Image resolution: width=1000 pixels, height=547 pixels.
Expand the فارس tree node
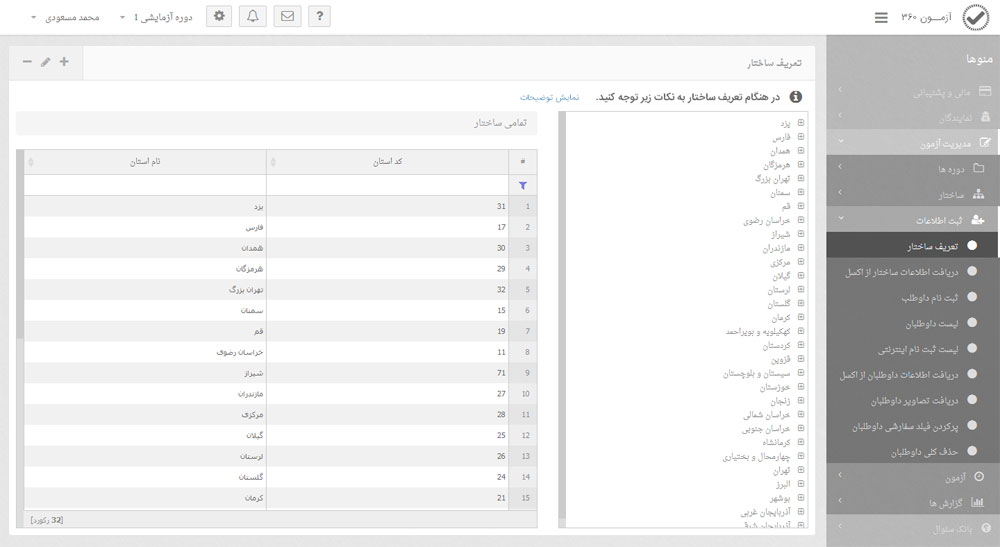801,136
